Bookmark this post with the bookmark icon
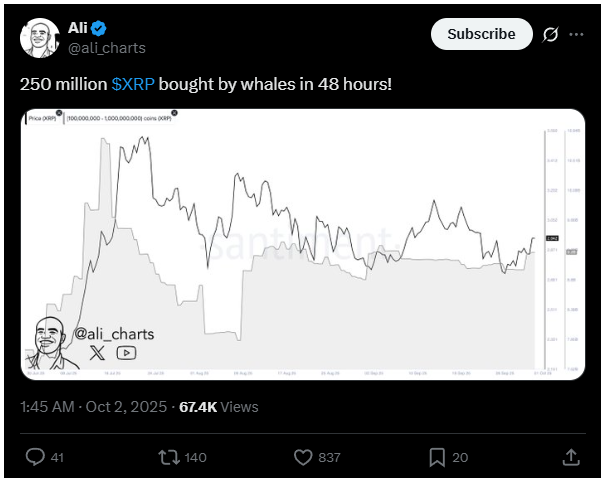The height and width of the screenshot is (482, 605). [x=436, y=457]
